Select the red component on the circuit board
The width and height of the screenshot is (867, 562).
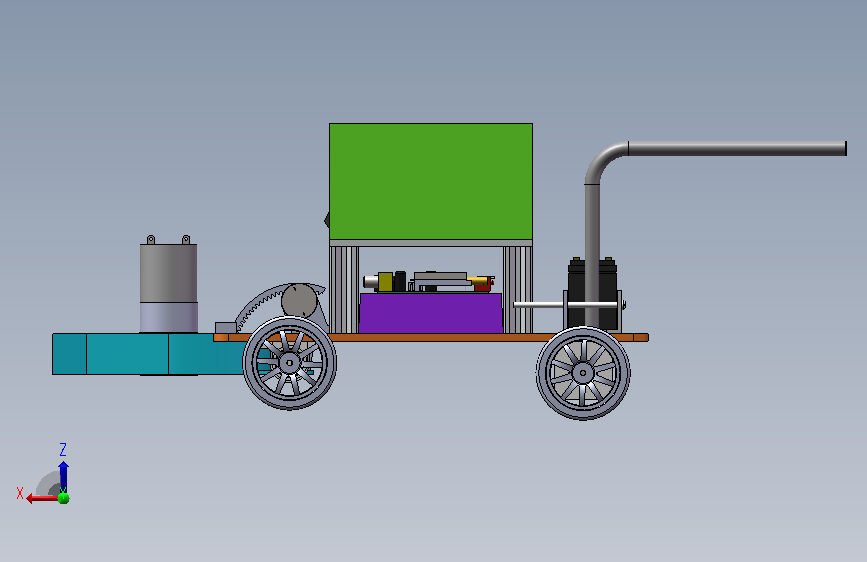[482, 286]
